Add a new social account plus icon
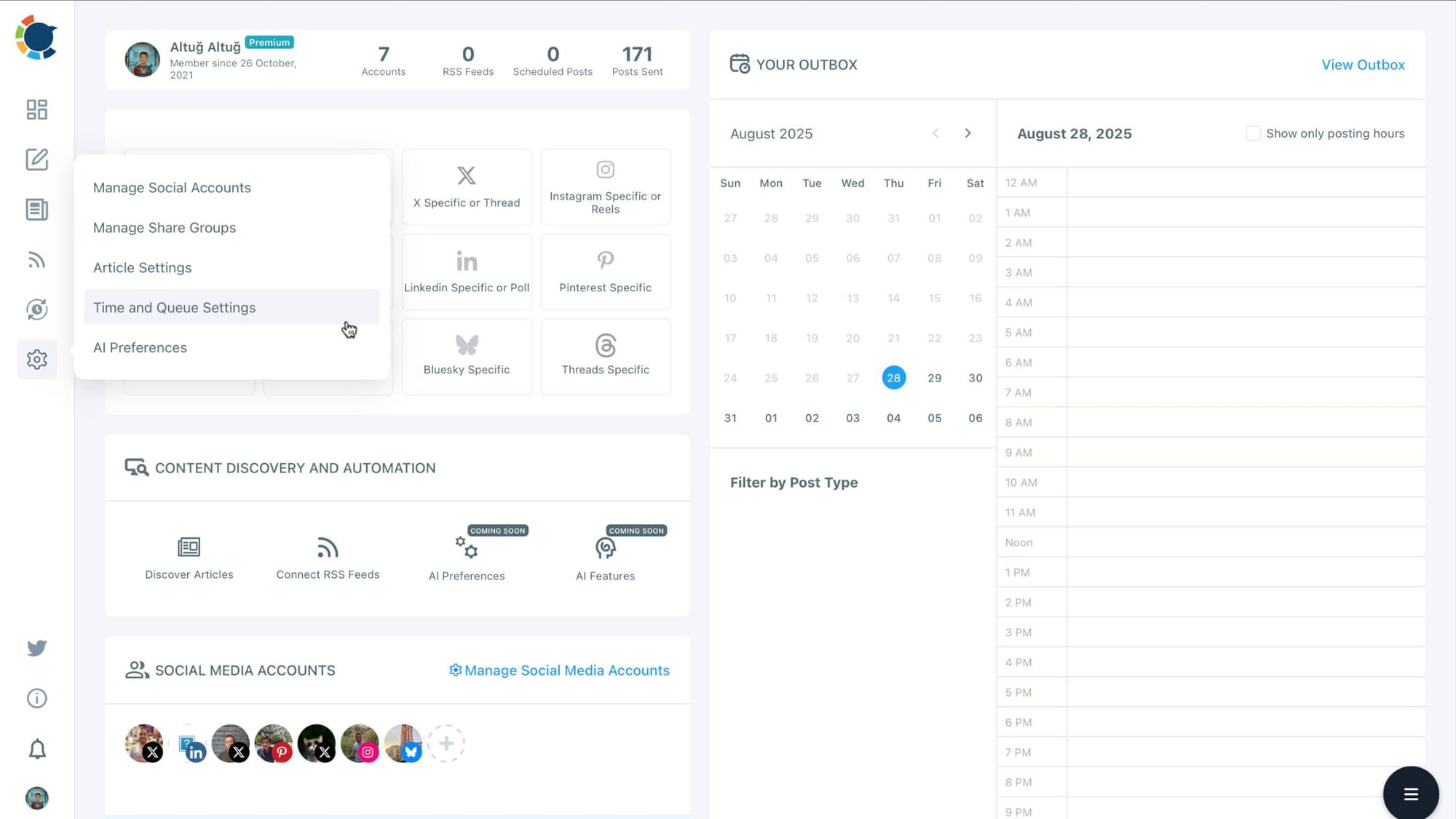This screenshot has height=819, width=1456. (x=446, y=743)
